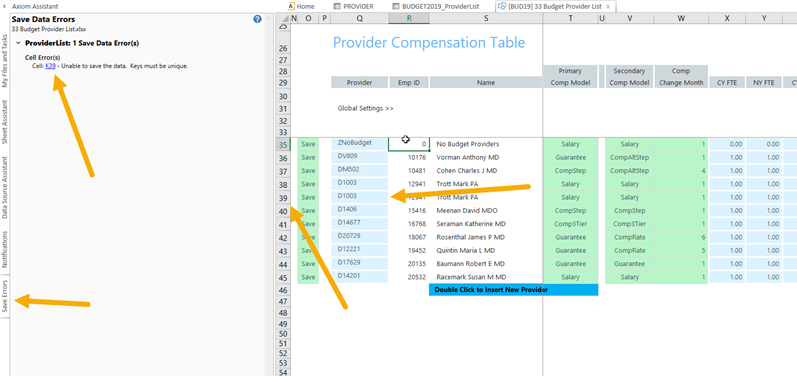Viewport: 797px width, 376px height.
Task: Collapse ProviderList Save Data Error section
Action: 18,44
